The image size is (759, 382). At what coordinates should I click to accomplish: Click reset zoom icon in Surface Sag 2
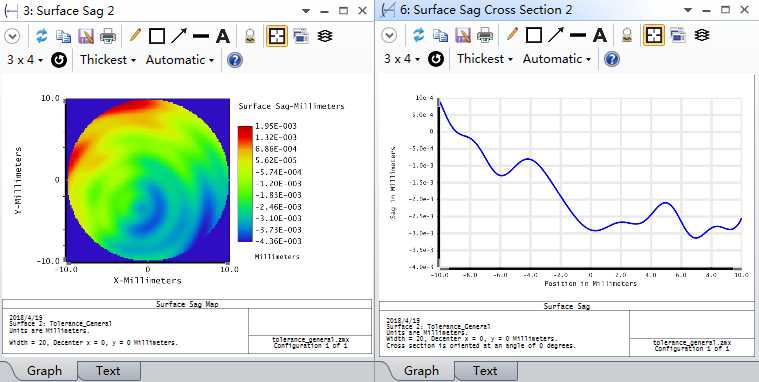(x=59, y=60)
